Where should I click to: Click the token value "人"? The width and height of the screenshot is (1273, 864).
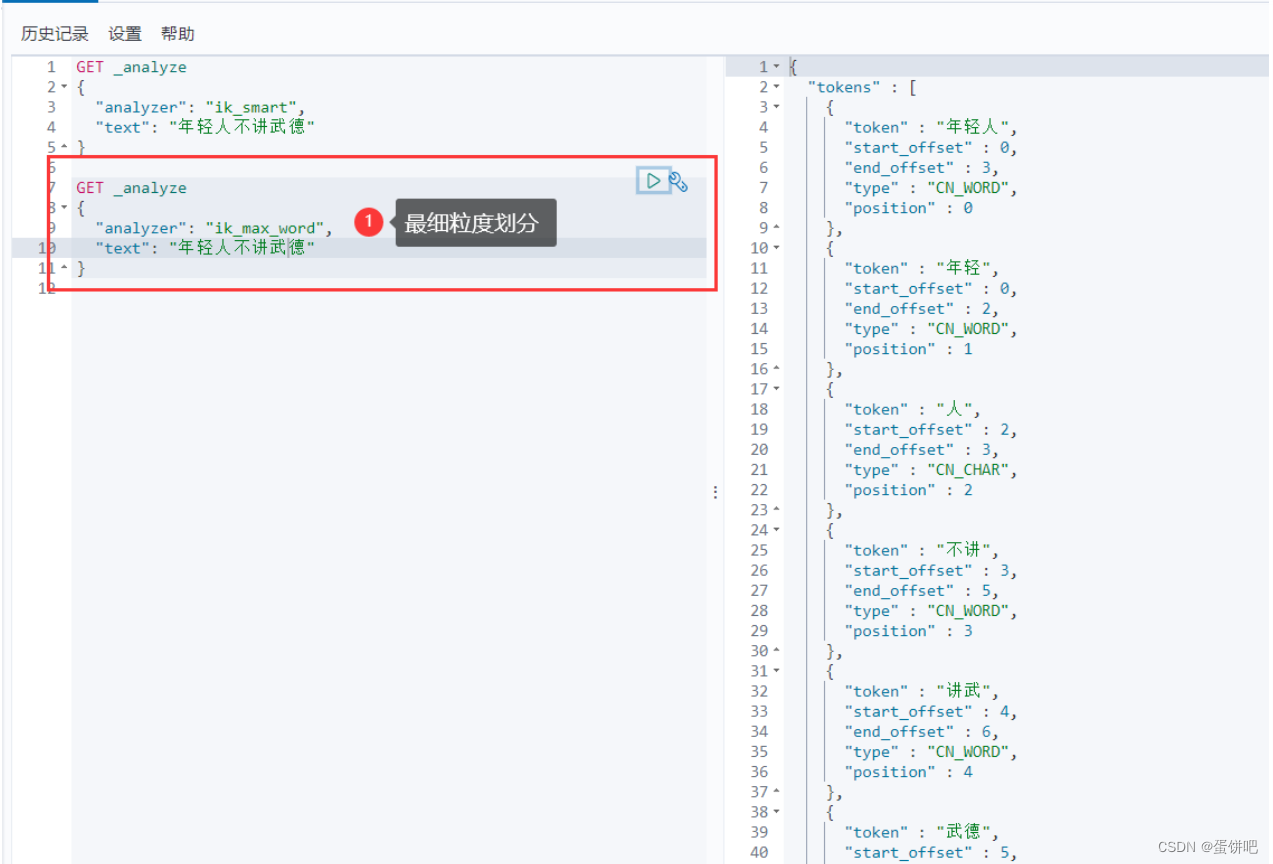(x=957, y=409)
